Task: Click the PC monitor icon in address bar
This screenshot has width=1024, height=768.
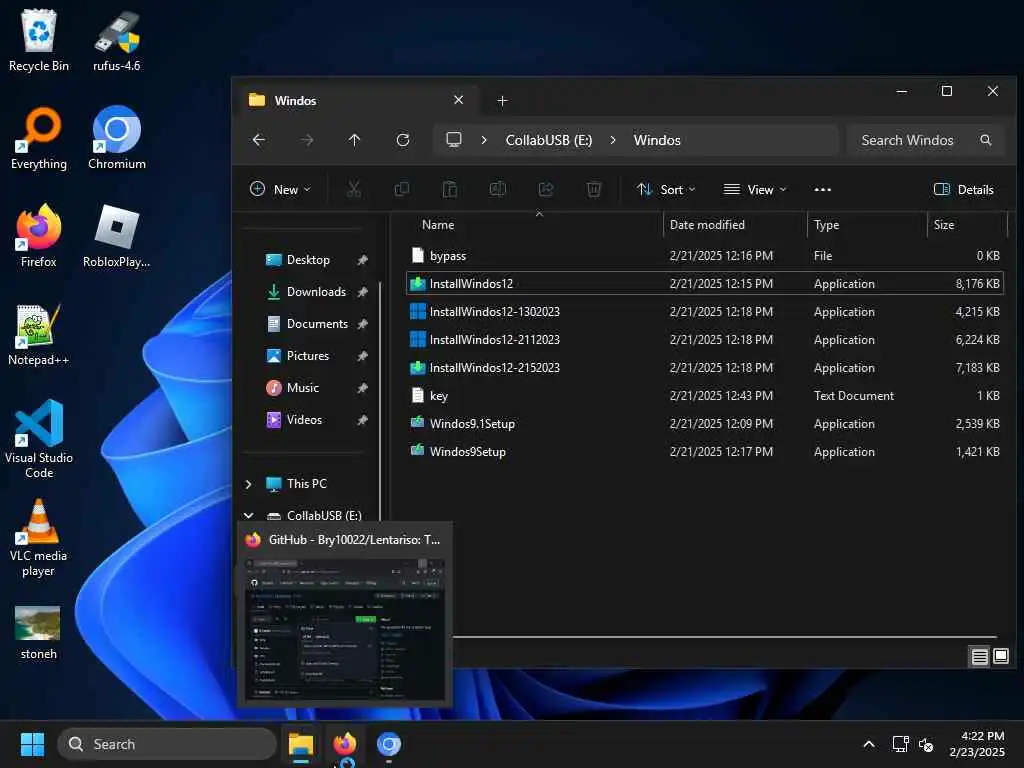Action: 454,140
